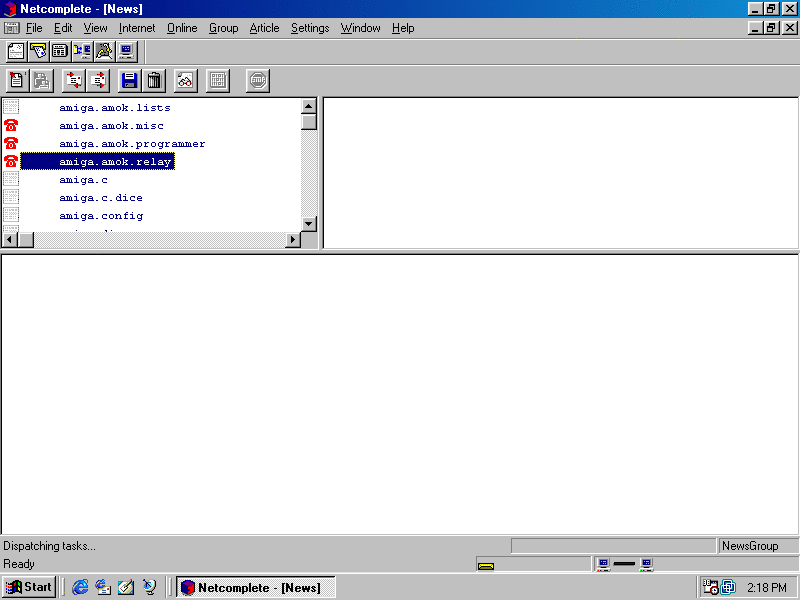Toggle subscription icon beside amiga.amok.lists
This screenshot has height=600, width=800.
(11, 108)
